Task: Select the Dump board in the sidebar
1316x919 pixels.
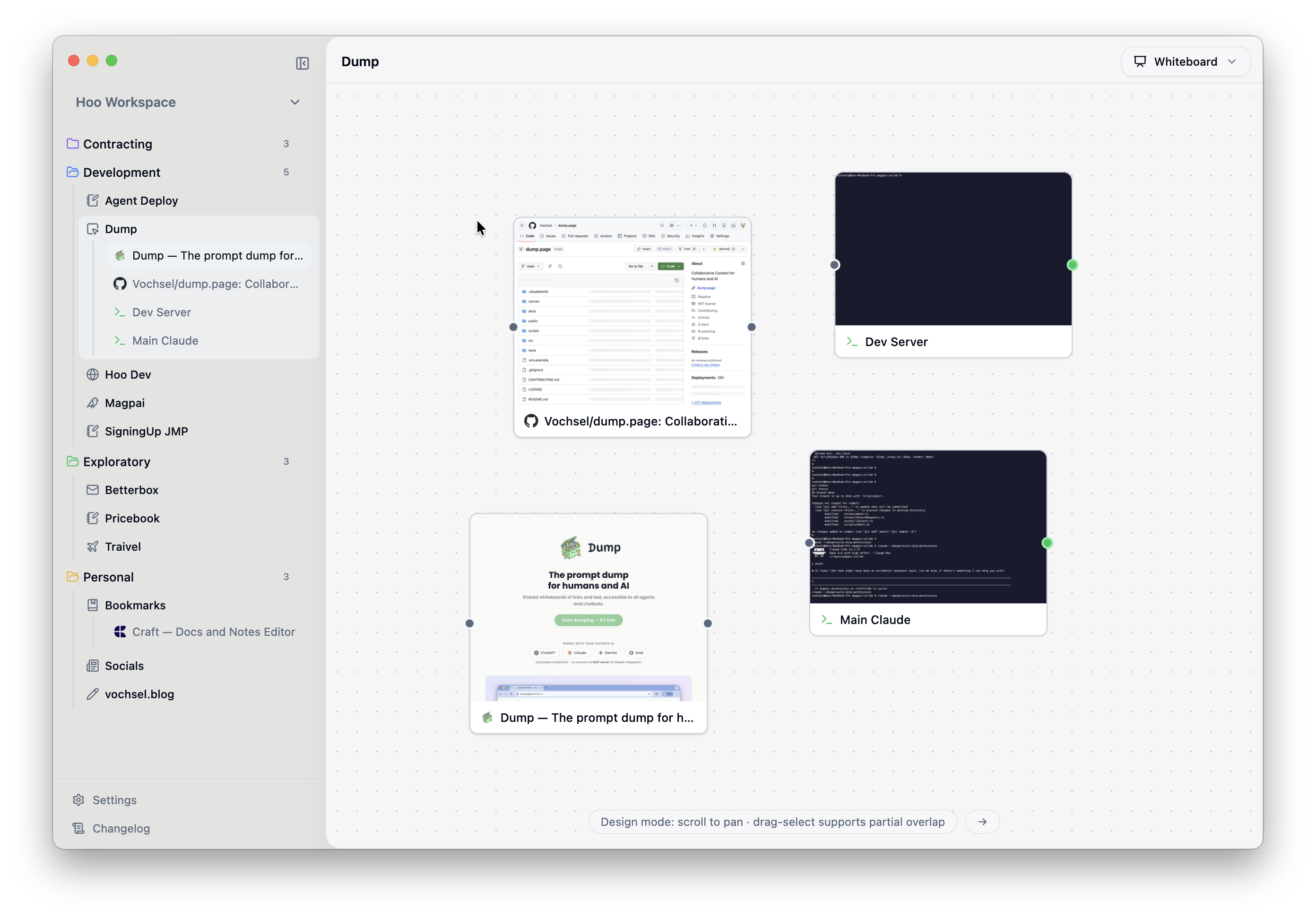Action: (x=199, y=229)
